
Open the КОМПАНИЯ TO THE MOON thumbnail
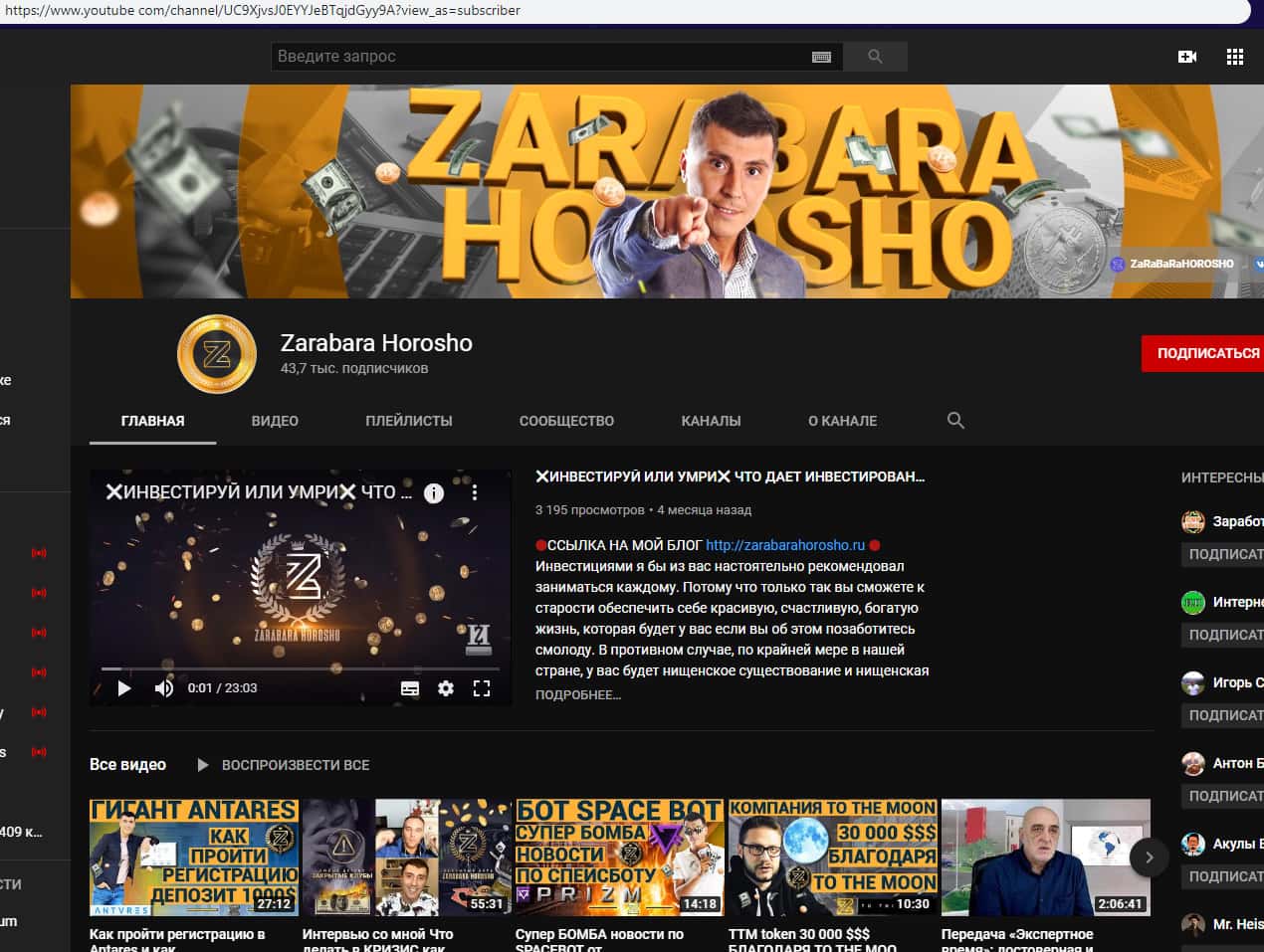pos(832,857)
